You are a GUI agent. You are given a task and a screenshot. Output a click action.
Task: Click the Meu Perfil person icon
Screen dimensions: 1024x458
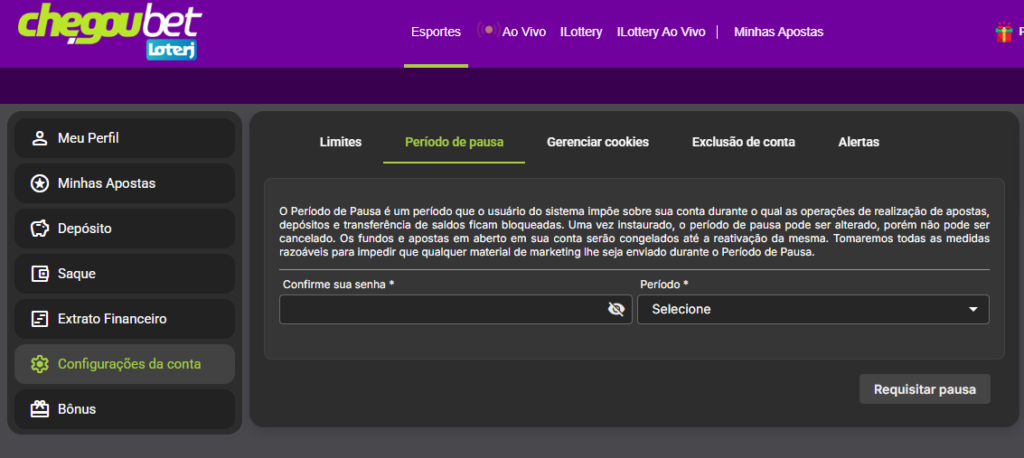pyautogui.click(x=40, y=139)
